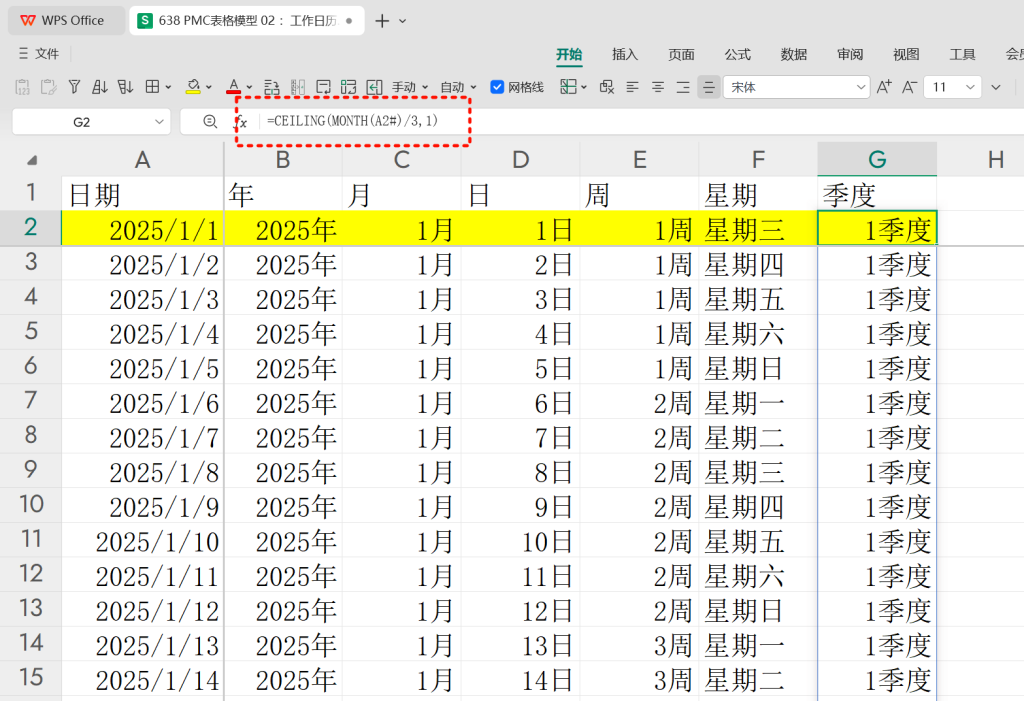The height and width of the screenshot is (701, 1024).
Task: Select column A header
Action: pos(142,159)
